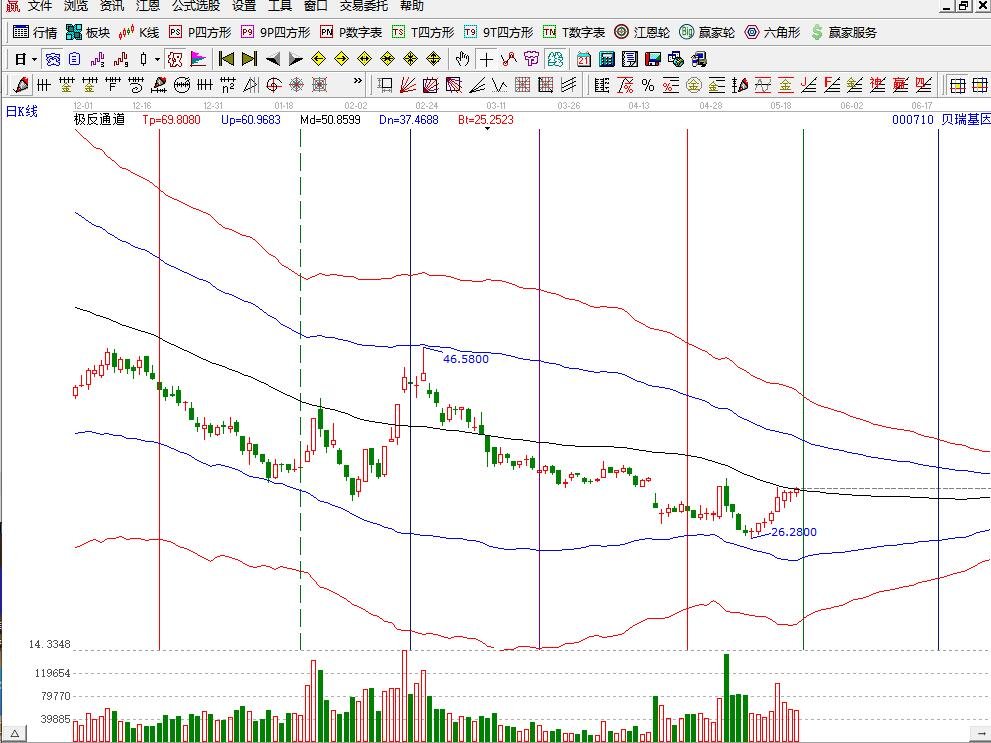The image size is (991, 743).
Task: Click the candlestick chart type icon
Action: coord(143,59)
